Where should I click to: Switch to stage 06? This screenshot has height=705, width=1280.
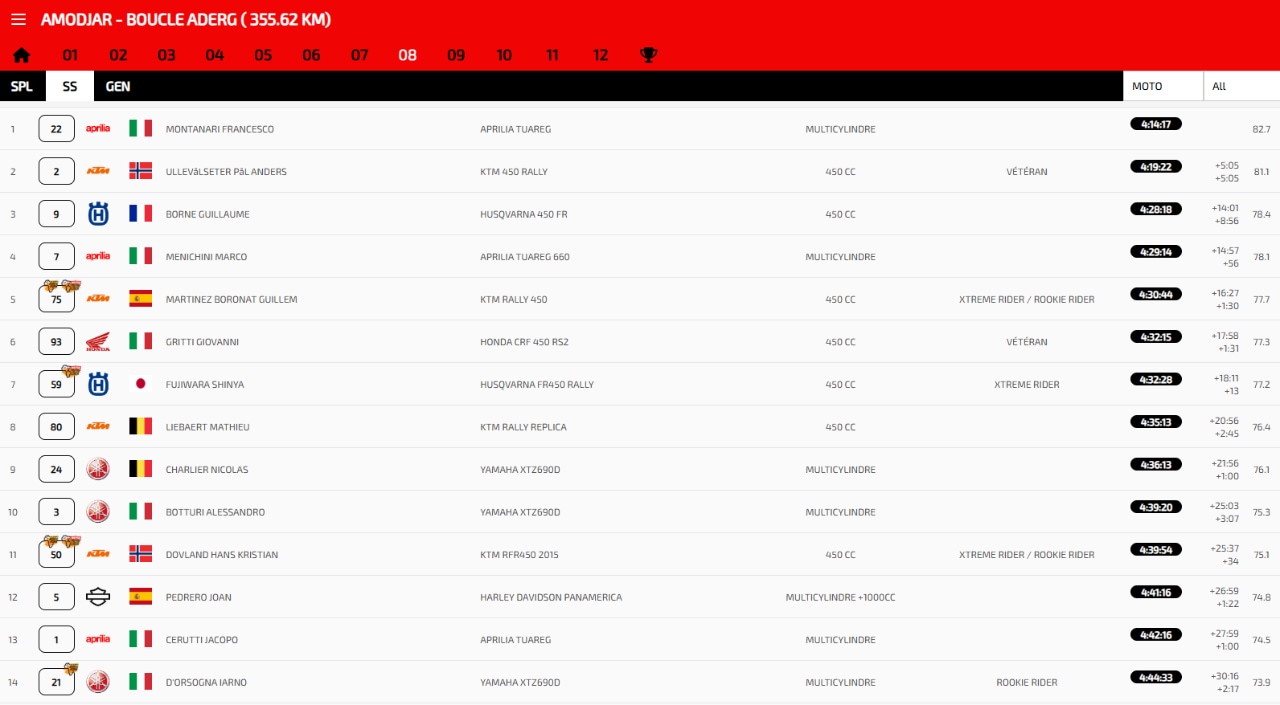pyautogui.click(x=311, y=55)
